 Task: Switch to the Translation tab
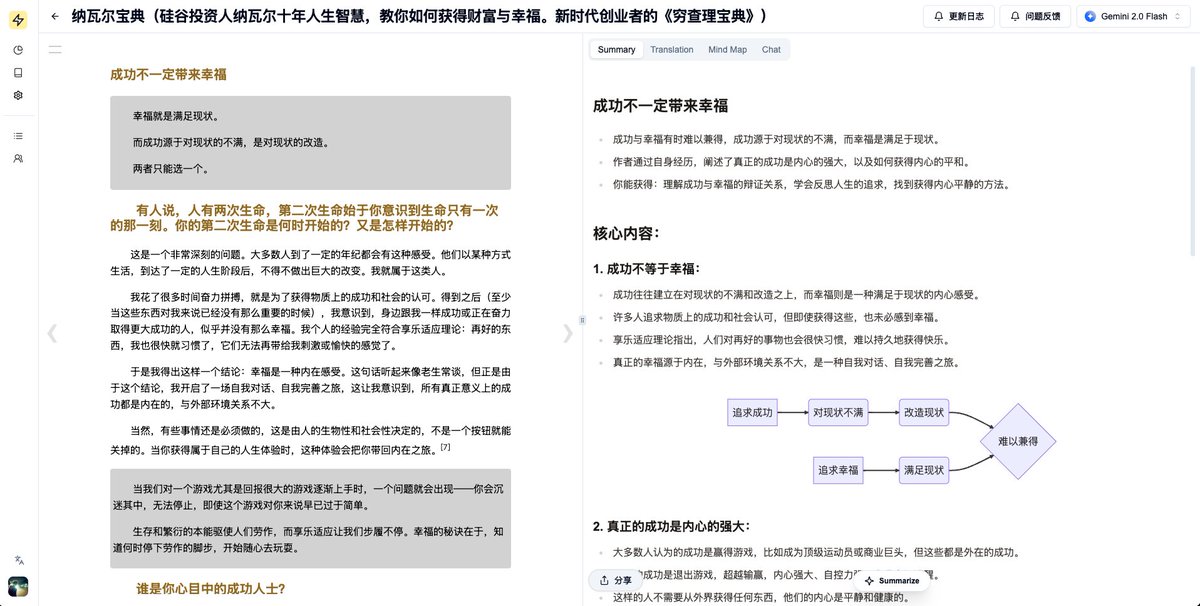pos(671,49)
